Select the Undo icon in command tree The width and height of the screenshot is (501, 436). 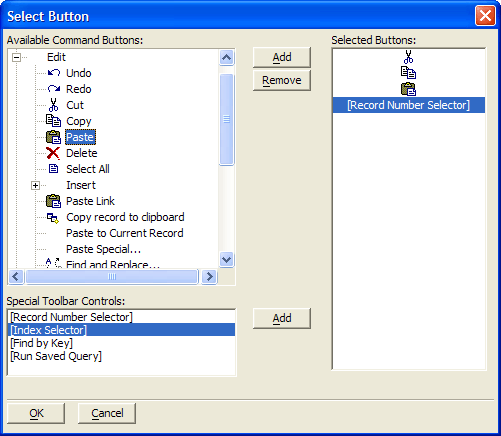(54, 73)
